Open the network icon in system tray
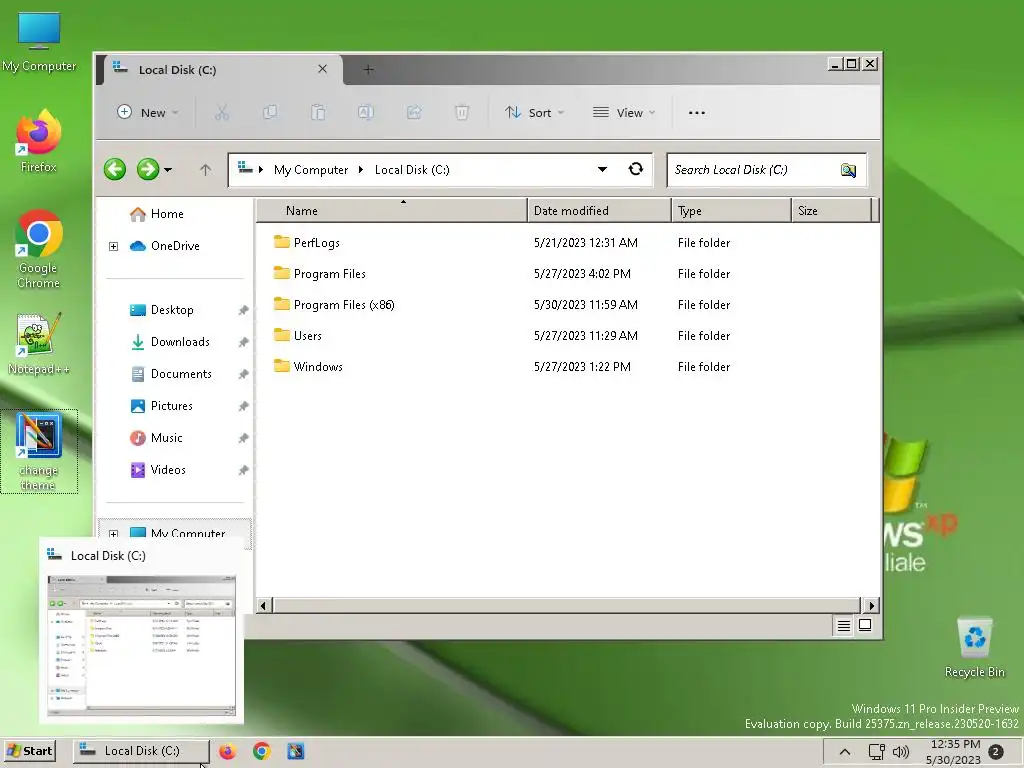This screenshot has width=1024, height=768. tap(876, 752)
